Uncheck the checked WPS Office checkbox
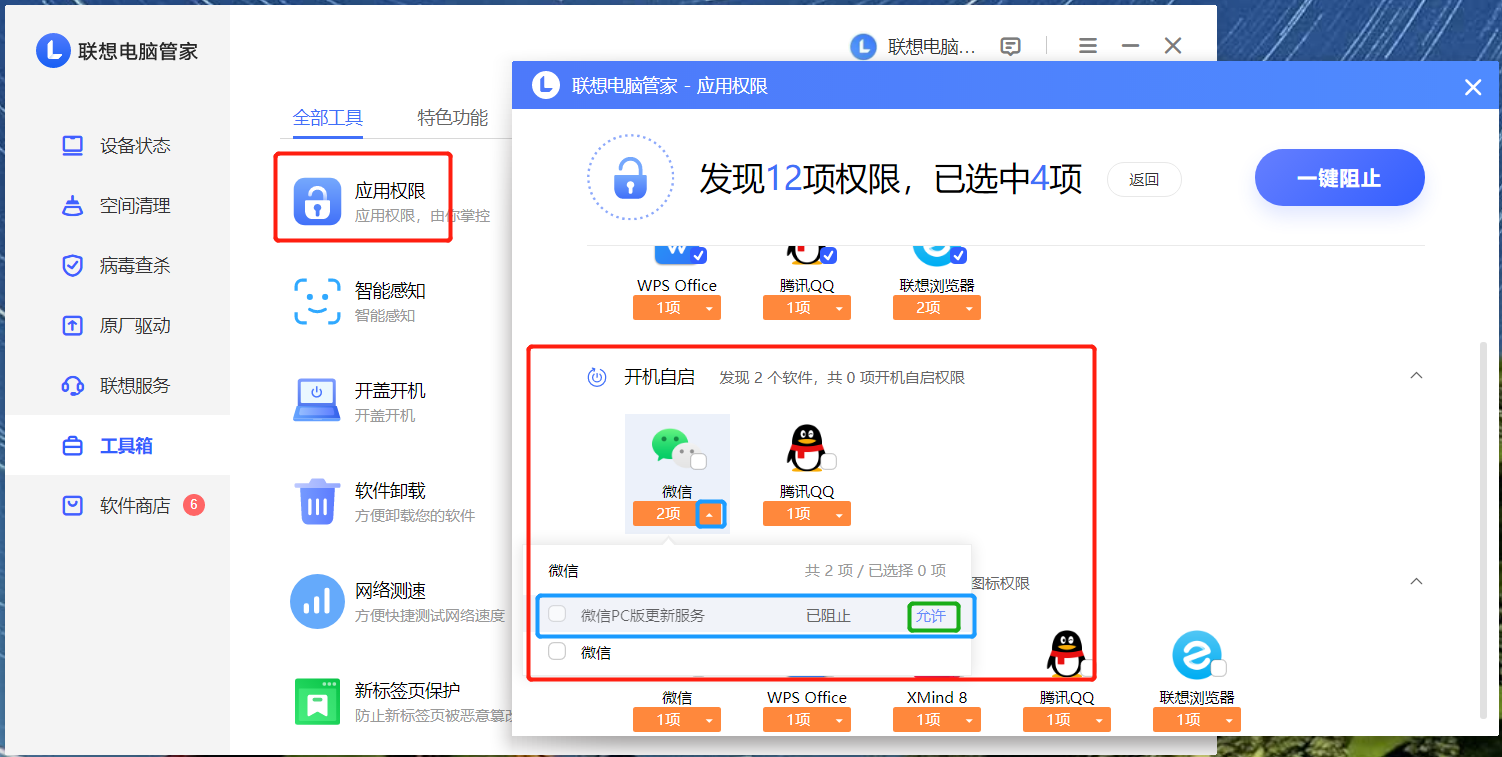Screen dimensions: 1502x757 (x=699, y=255)
